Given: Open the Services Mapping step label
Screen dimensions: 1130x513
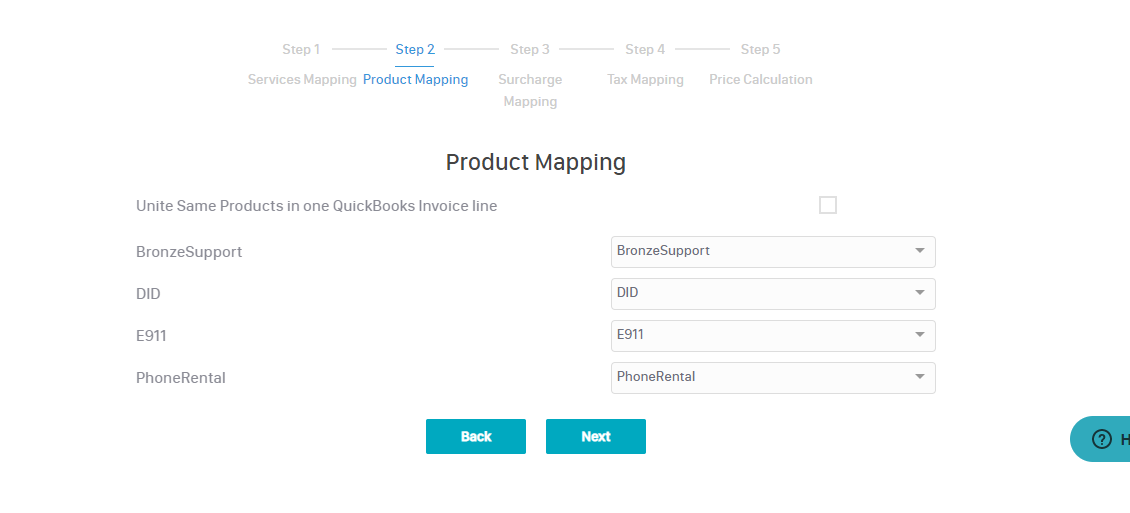Looking at the screenshot, I should coord(302,79).
